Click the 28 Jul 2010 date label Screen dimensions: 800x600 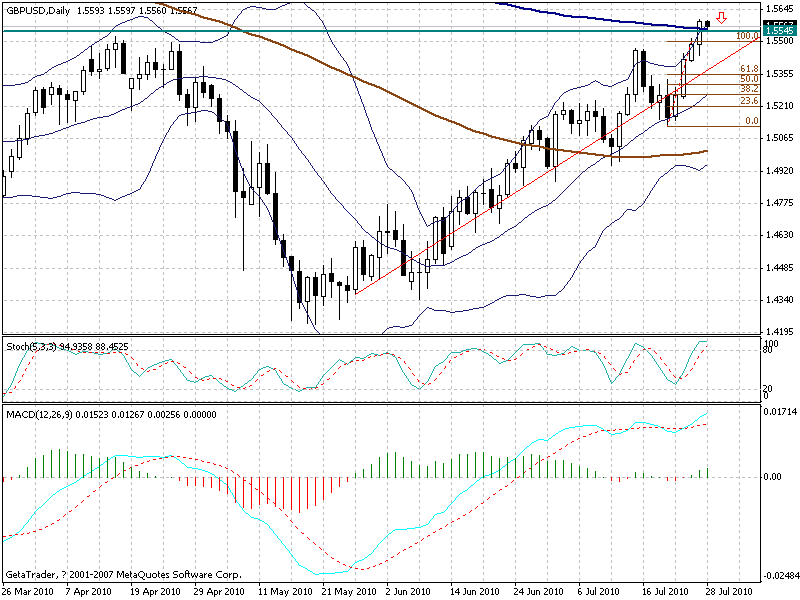coord(730,592)
